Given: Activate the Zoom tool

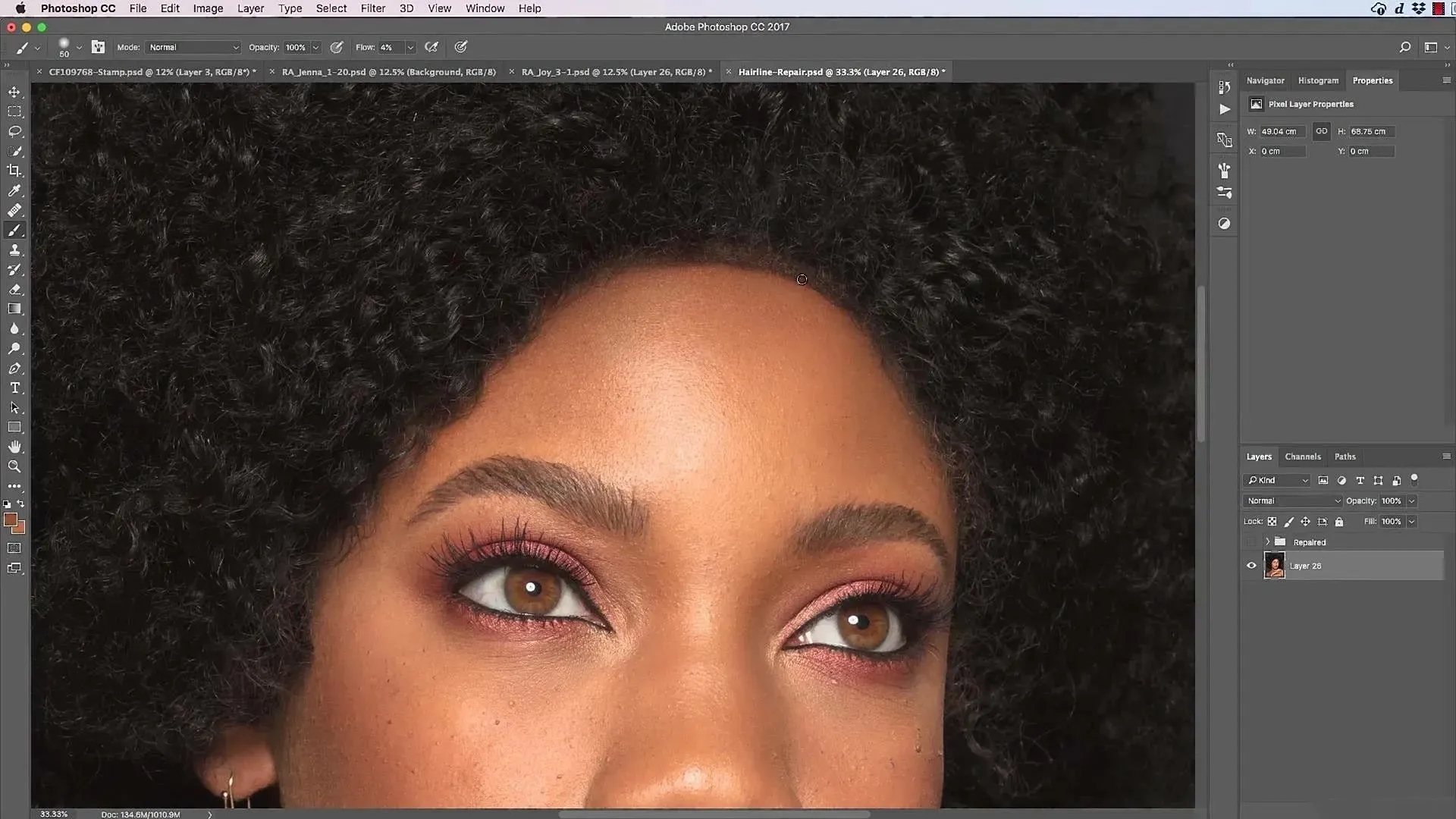Looking at the screenshot, I should pos(14,467).
